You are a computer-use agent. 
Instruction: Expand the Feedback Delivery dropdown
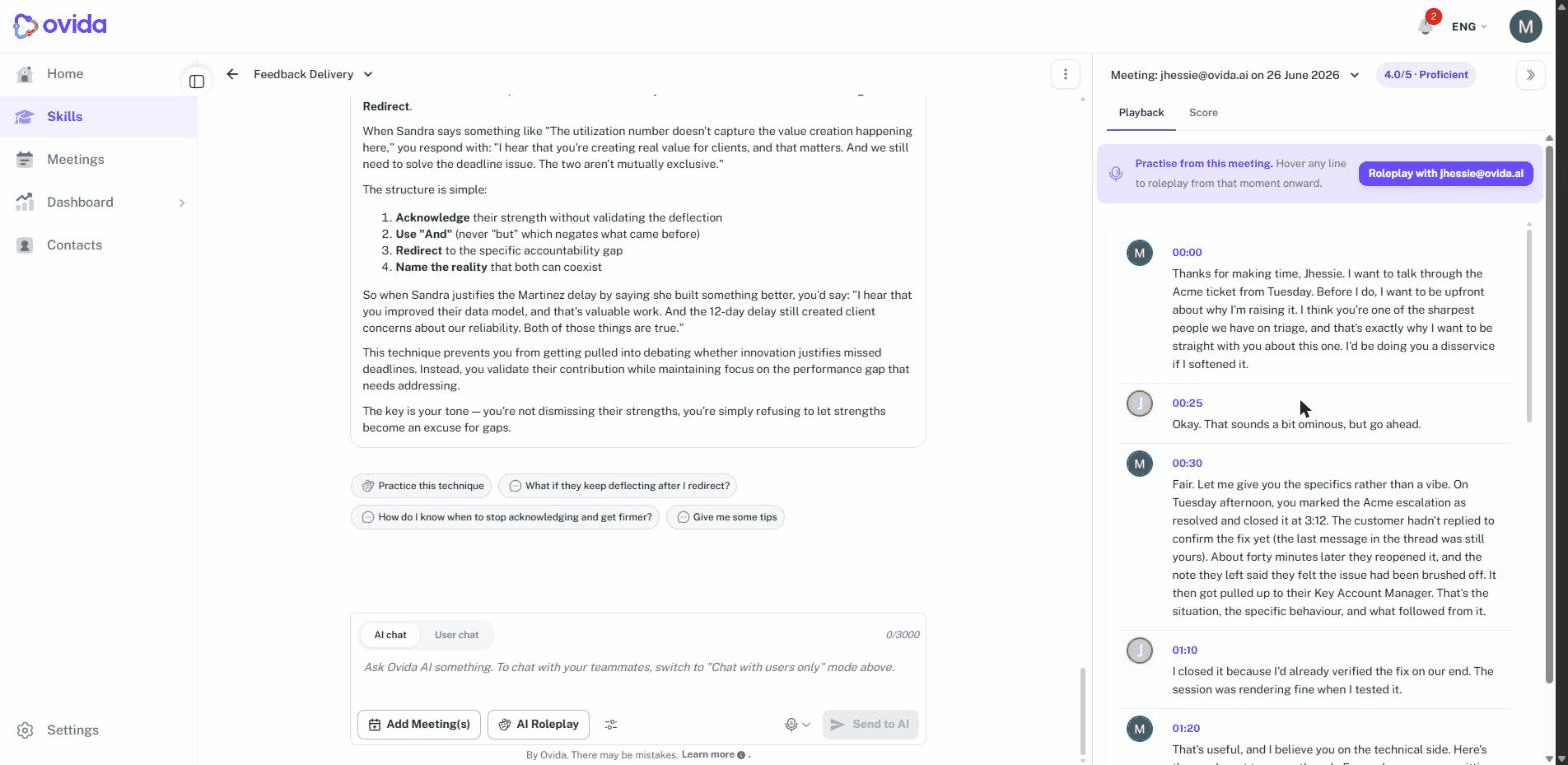(x=368, y=74)
